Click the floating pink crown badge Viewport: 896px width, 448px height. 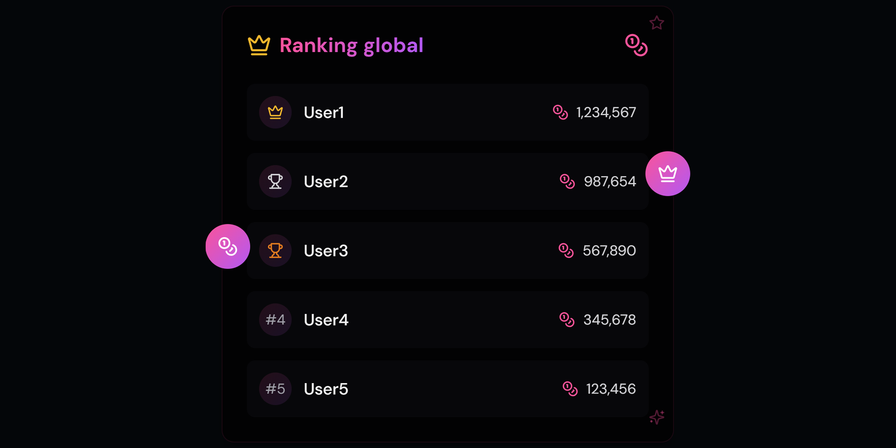coord(667,174)
